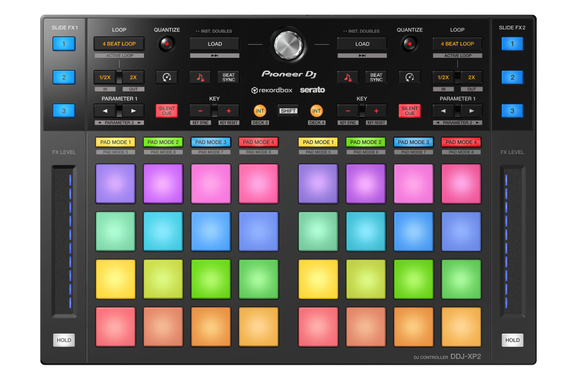Select right deck PAD MODE 3

414,142
